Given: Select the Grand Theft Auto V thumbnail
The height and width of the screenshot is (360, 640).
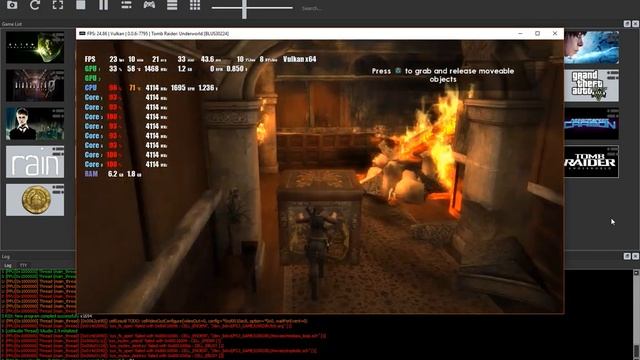Looking at the screenshot, I should point(591,85).
